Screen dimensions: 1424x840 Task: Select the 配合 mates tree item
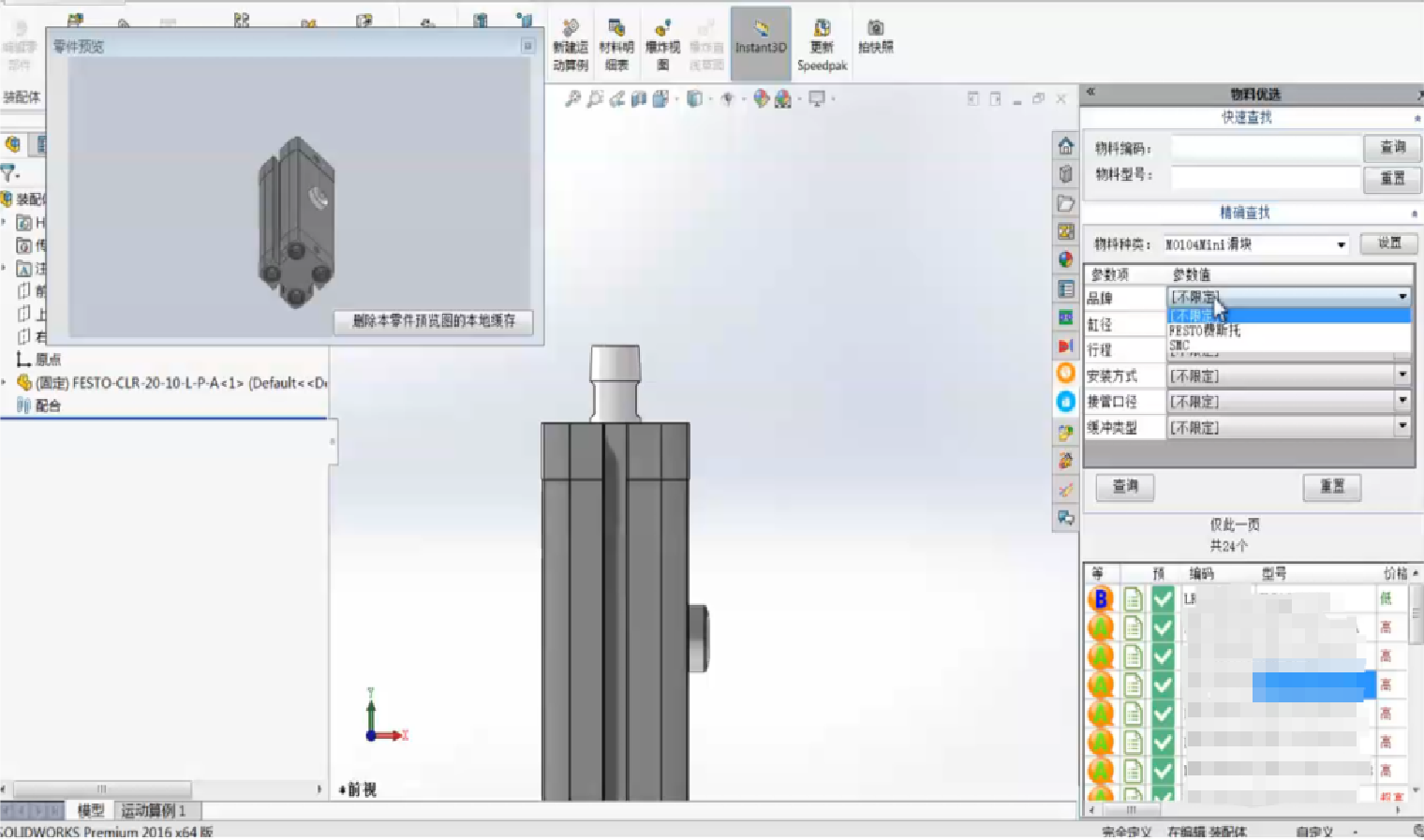[38, 405]
